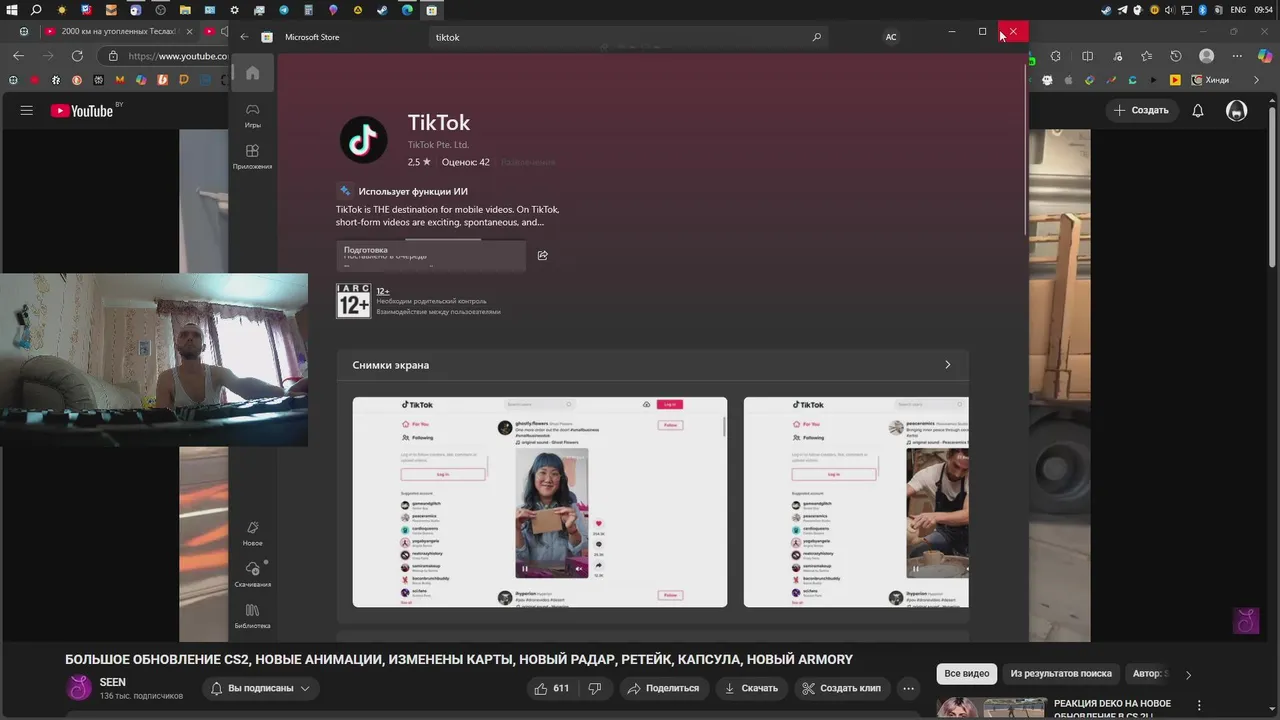Click Скачать under the video

[751, 688]
